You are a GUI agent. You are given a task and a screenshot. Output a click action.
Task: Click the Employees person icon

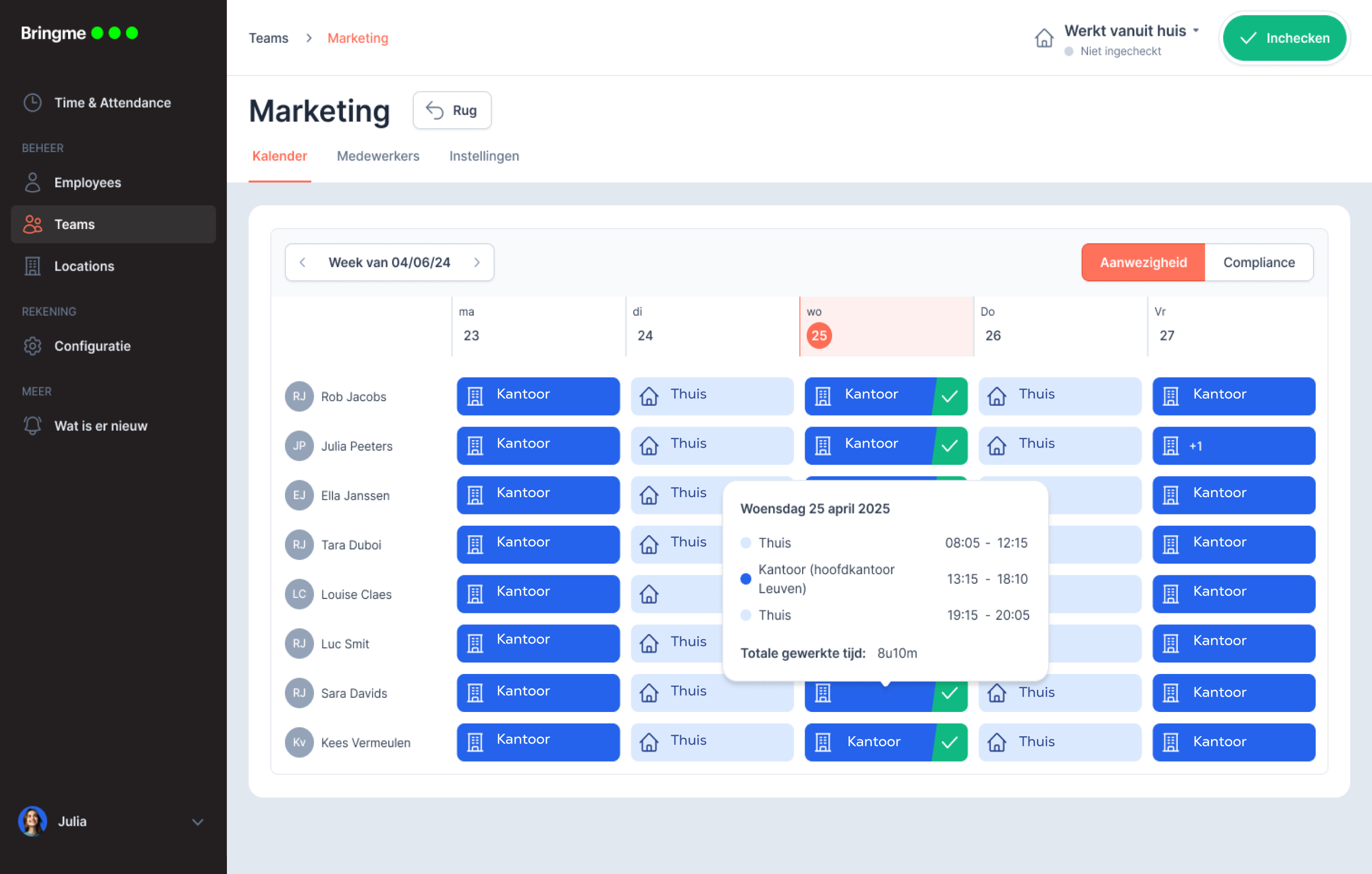click(33, 182)
